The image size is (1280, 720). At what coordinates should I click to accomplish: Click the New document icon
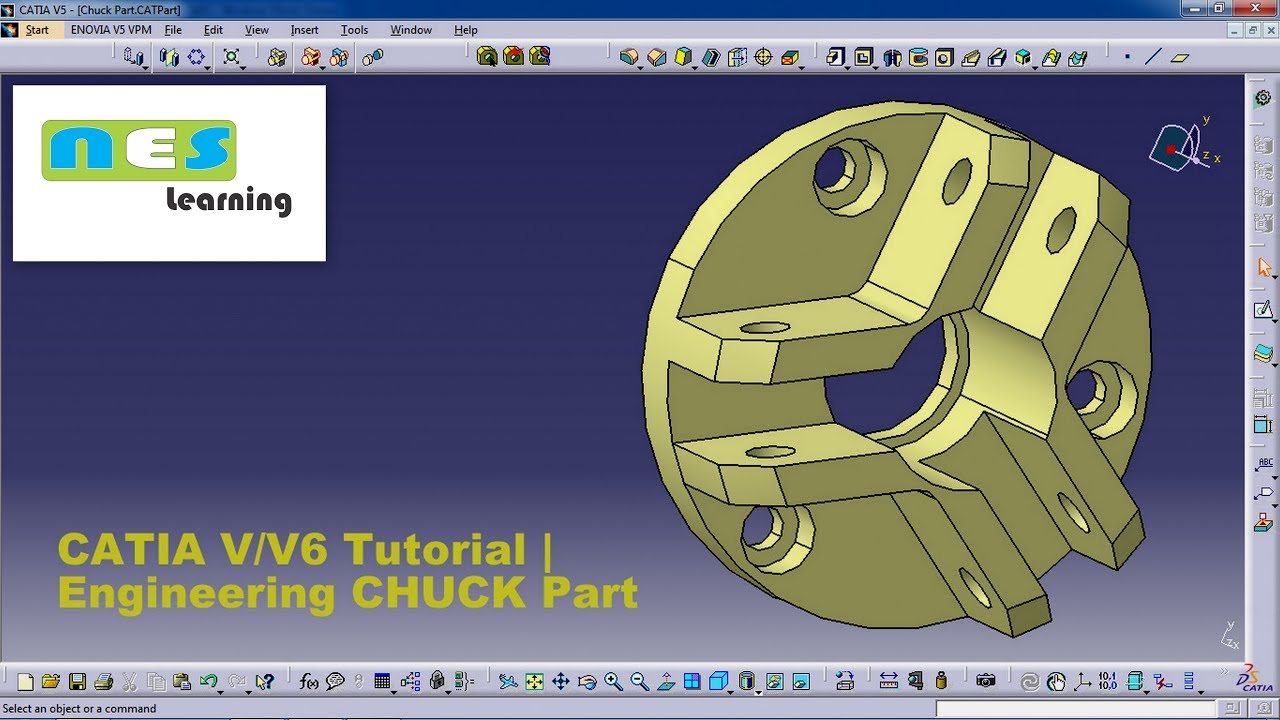click(25, 682)
